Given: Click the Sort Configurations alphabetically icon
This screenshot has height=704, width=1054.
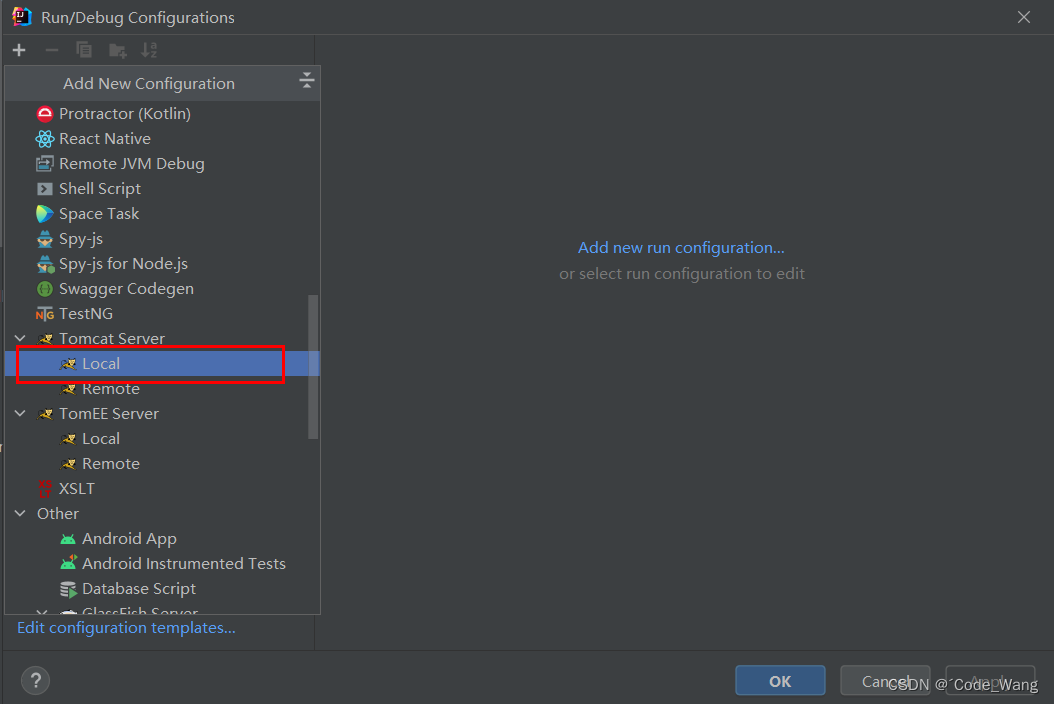Looking at the screenshot, I should [149, 50].
